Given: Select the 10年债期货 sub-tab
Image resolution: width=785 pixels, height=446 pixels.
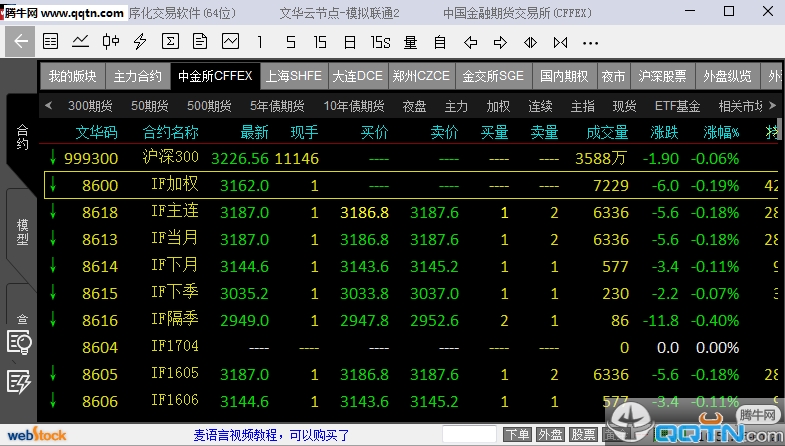Looking at the screenshot, I should tap(354, 106).
